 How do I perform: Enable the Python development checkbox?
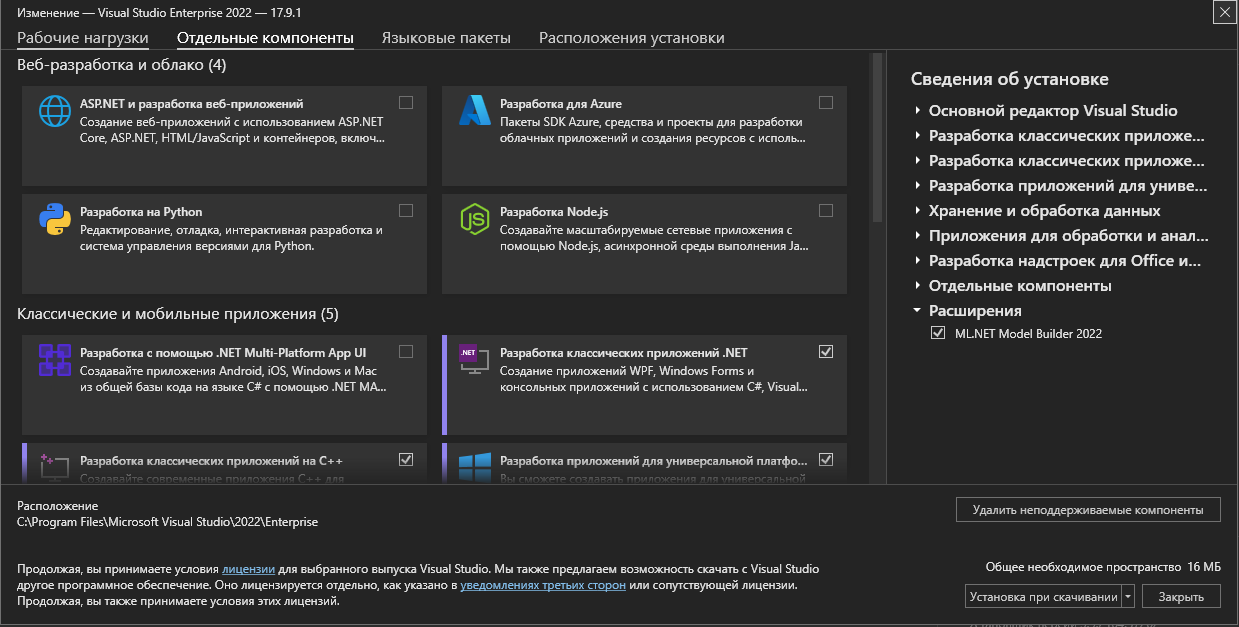pyautogui.click(x=405, y=210)
